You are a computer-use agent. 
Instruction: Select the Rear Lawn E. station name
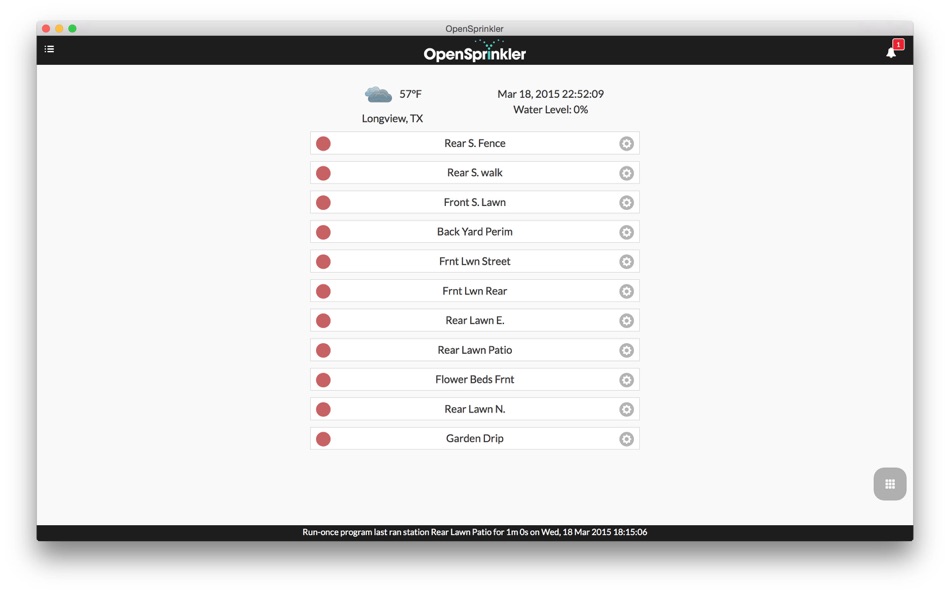[x=474, y=320]
